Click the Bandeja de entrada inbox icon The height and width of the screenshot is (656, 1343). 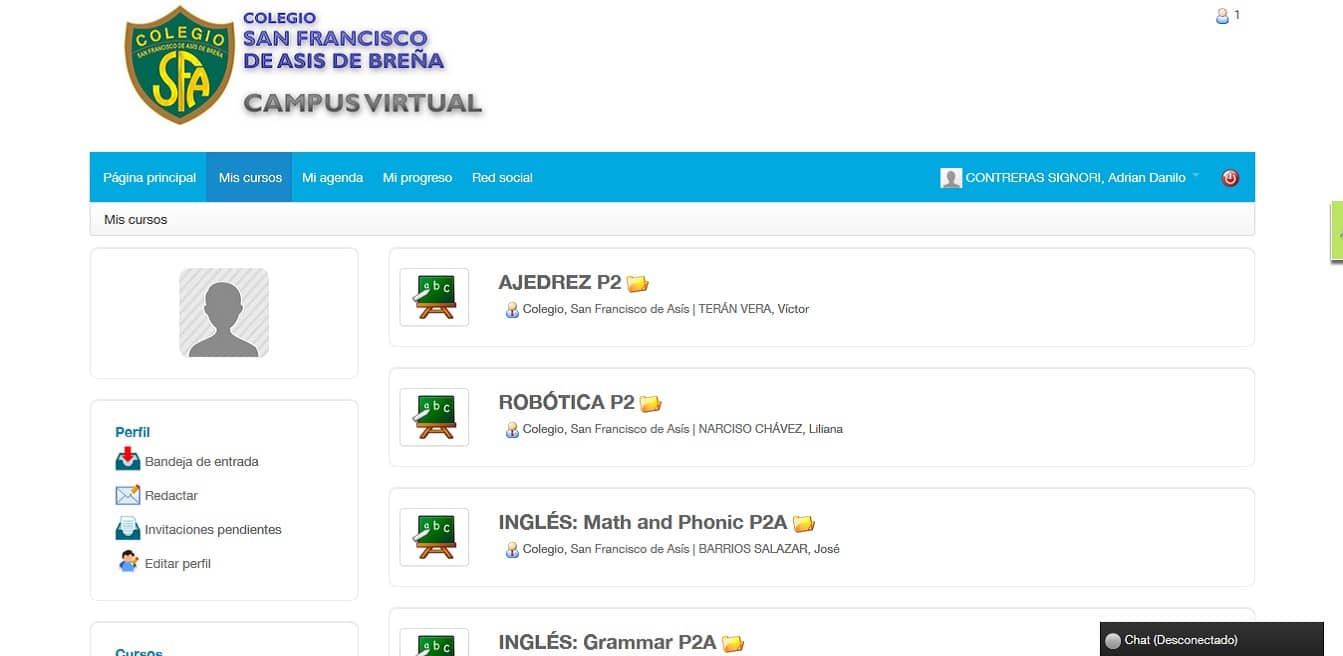click(128, 460)
